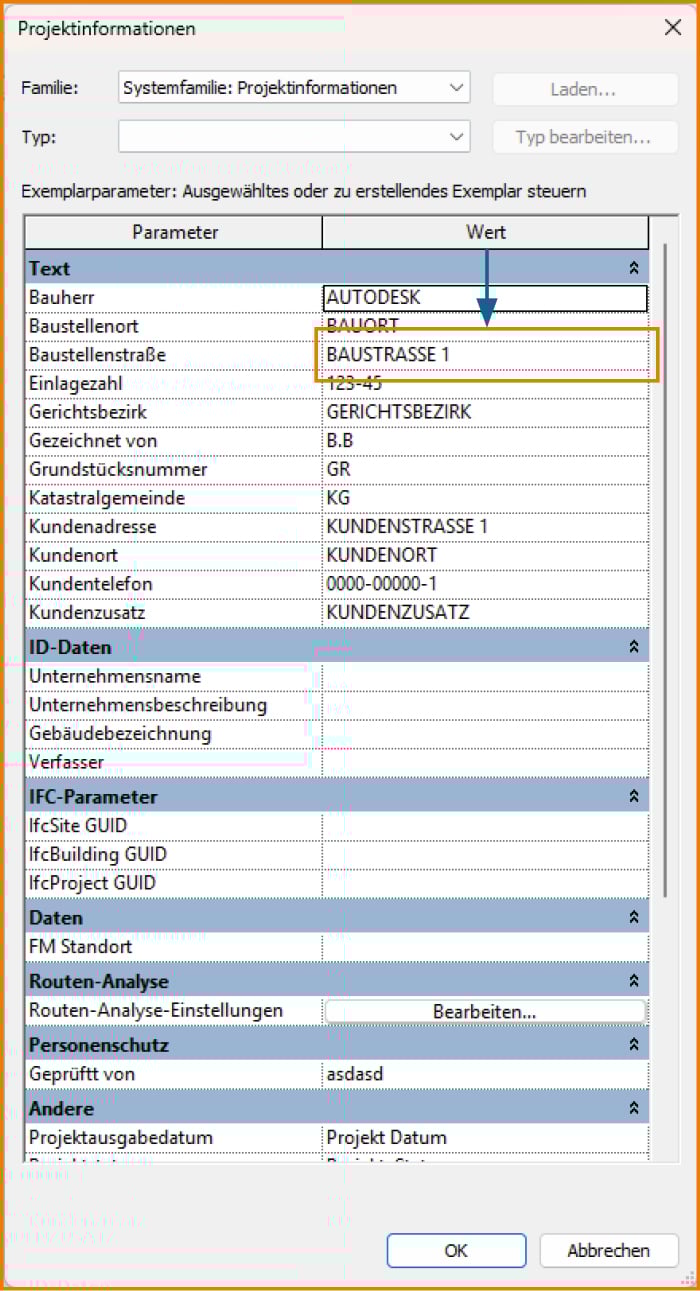Edit the KUNDENSTRASSE 1 value
The height and width of the screenshot is (1291, 700).
(485, 526)
